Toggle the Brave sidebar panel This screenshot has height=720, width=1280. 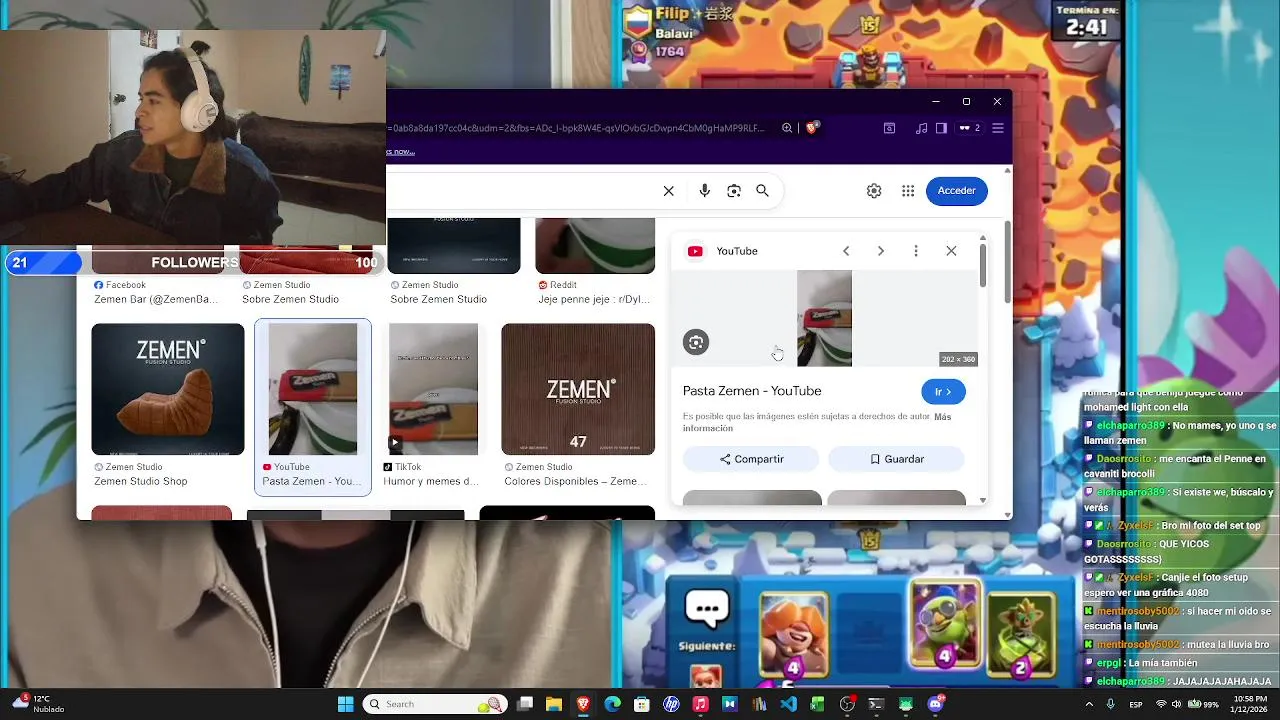[941, 128]
